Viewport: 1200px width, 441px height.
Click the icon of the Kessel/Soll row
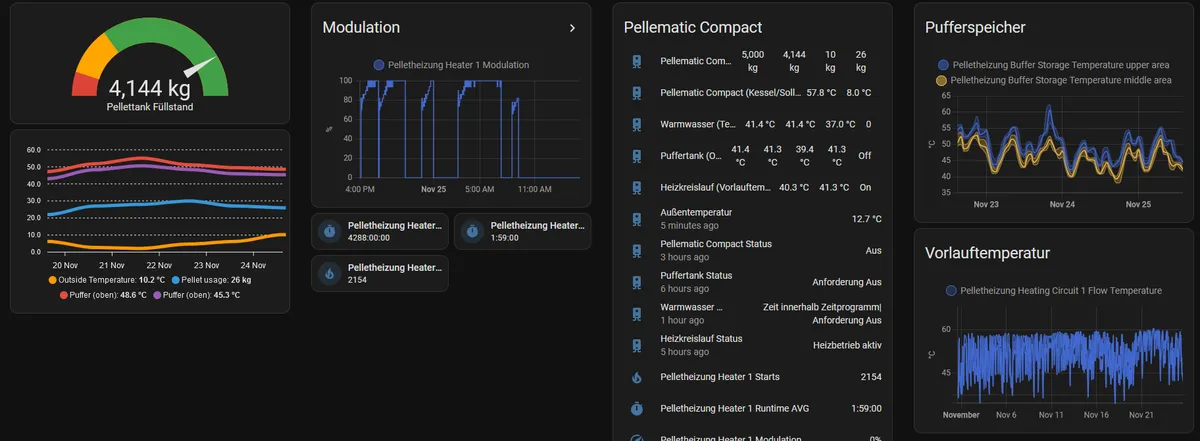tap(637, 93)
